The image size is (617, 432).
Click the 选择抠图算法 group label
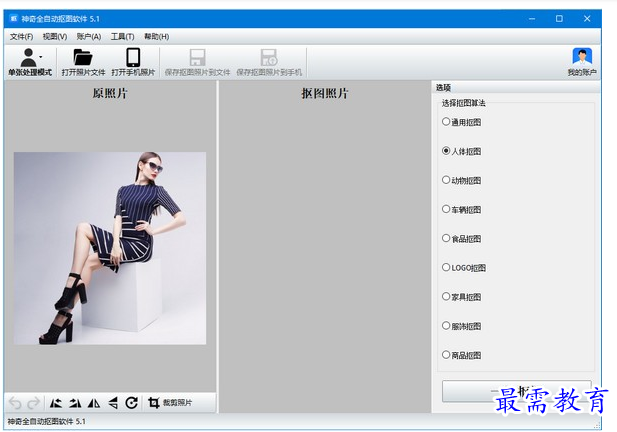click(x=464, y=103)
